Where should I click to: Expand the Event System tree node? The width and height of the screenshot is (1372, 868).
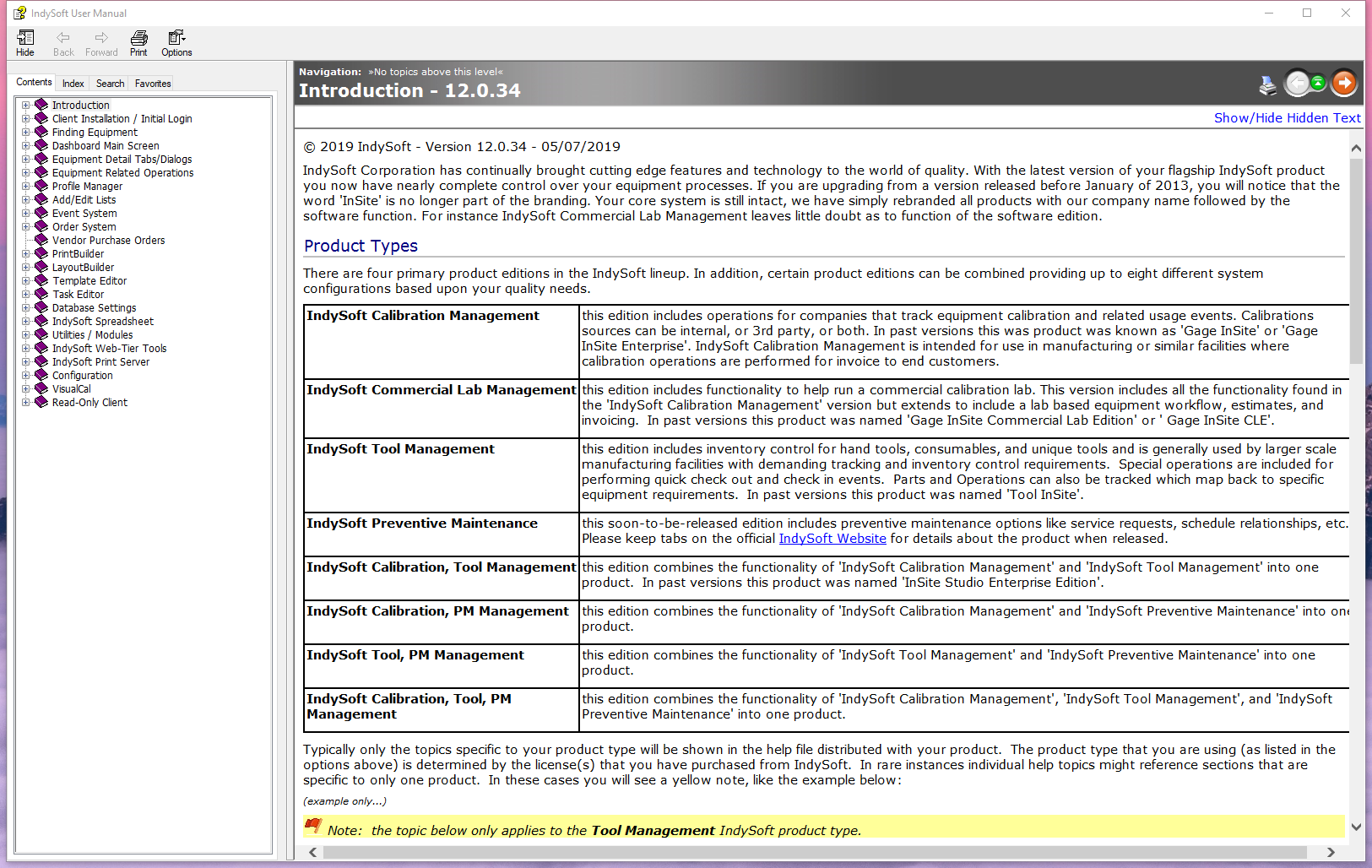point(25,214)
